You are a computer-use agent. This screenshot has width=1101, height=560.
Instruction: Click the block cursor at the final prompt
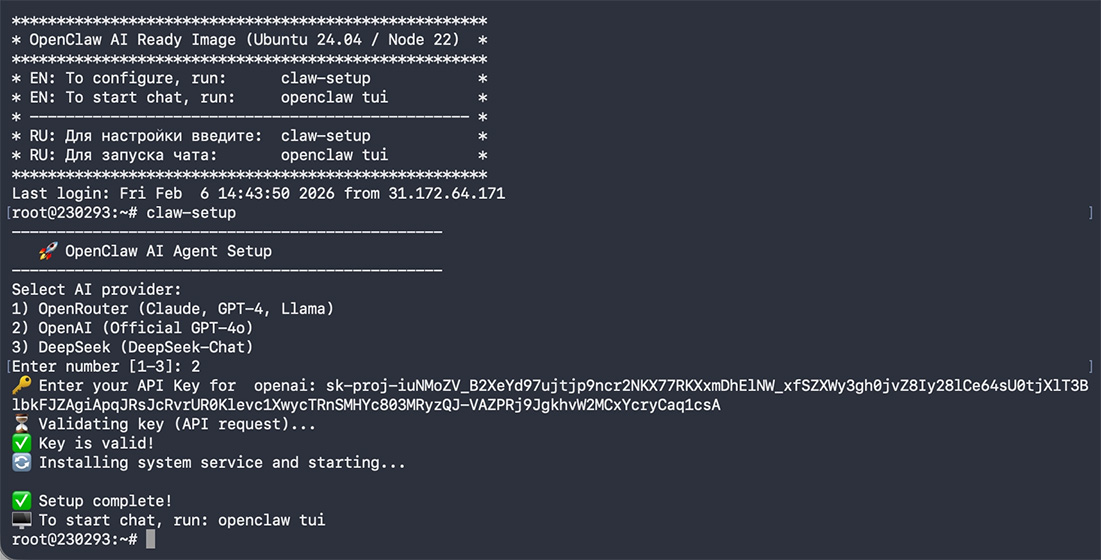click(x=151, y=539)
